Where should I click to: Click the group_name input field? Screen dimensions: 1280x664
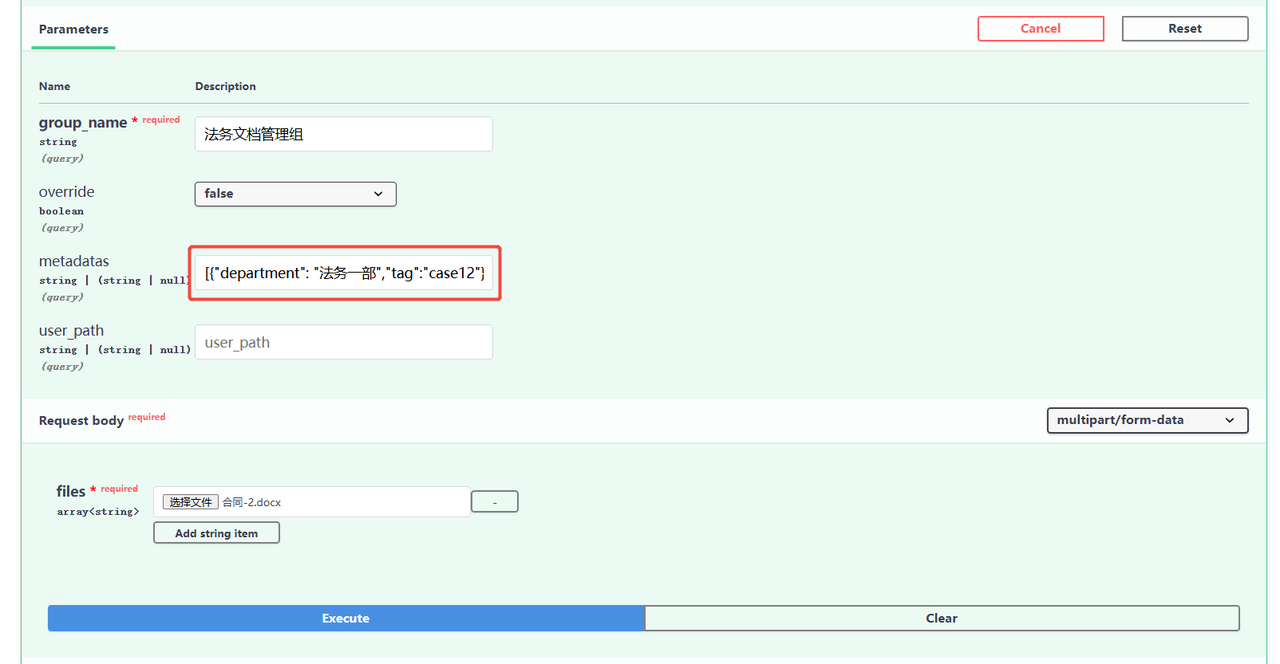click(x=344, y=134)
